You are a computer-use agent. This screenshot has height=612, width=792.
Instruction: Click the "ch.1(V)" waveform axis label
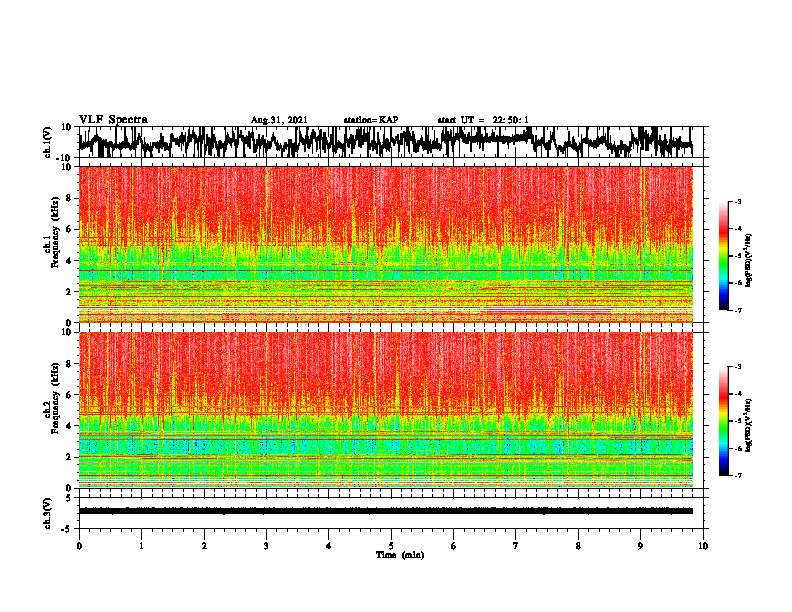tap(49, 142)
